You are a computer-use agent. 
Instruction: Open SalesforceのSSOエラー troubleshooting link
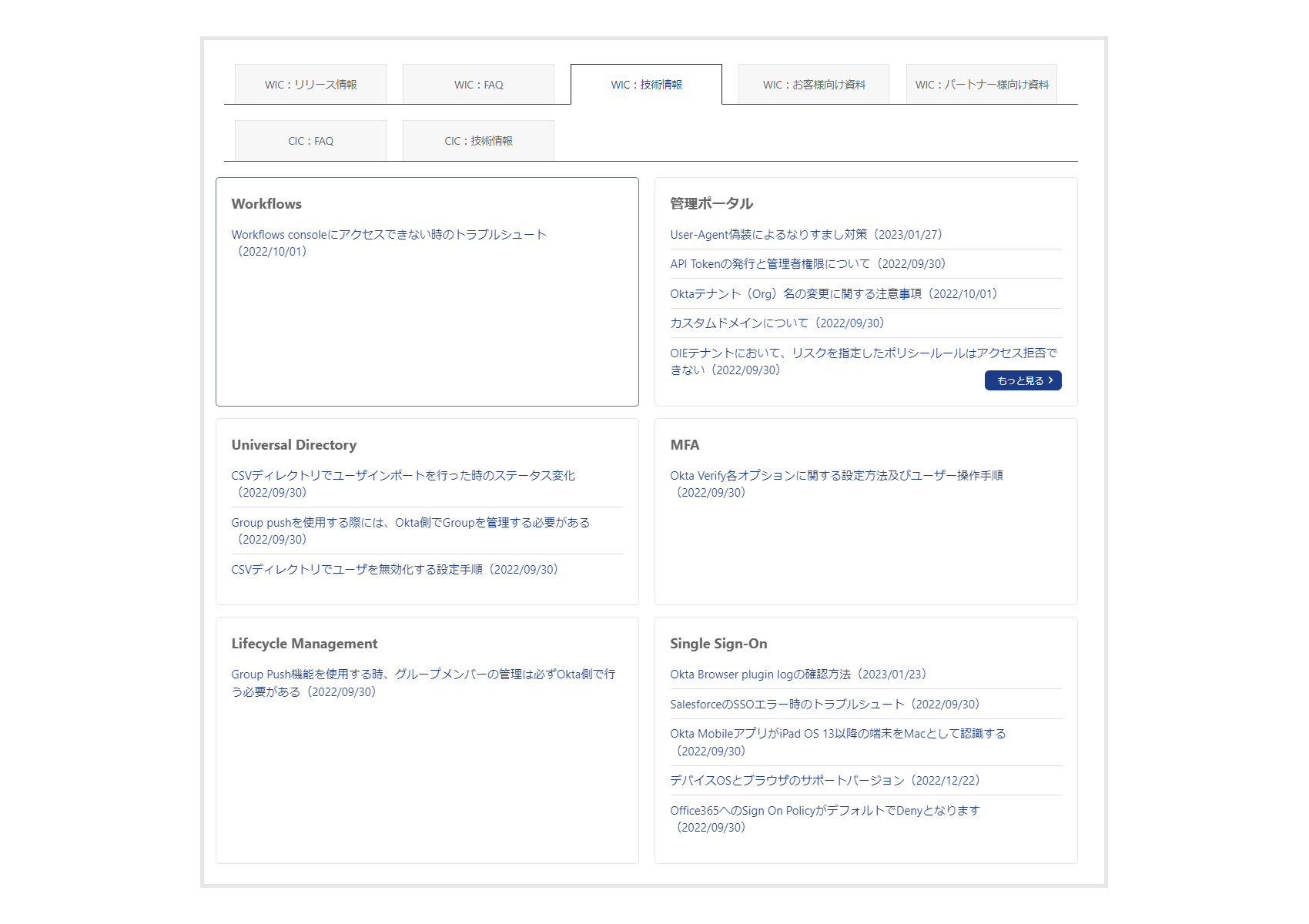(824, 705)
